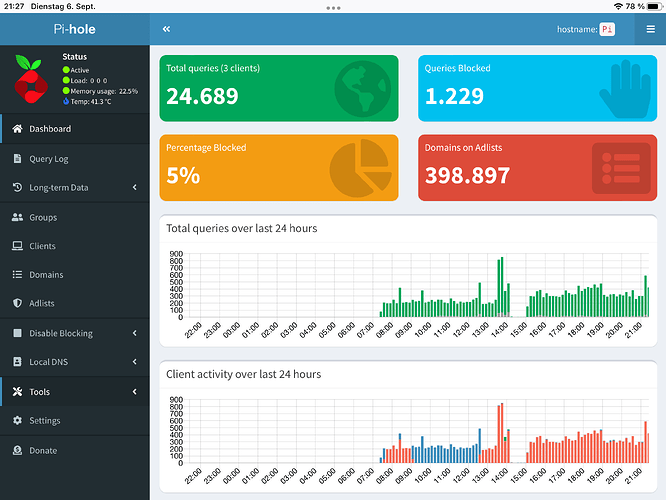Screen dimensions: 666x500
Task: Click the Clients laptop icon
Action: [17, 246]
